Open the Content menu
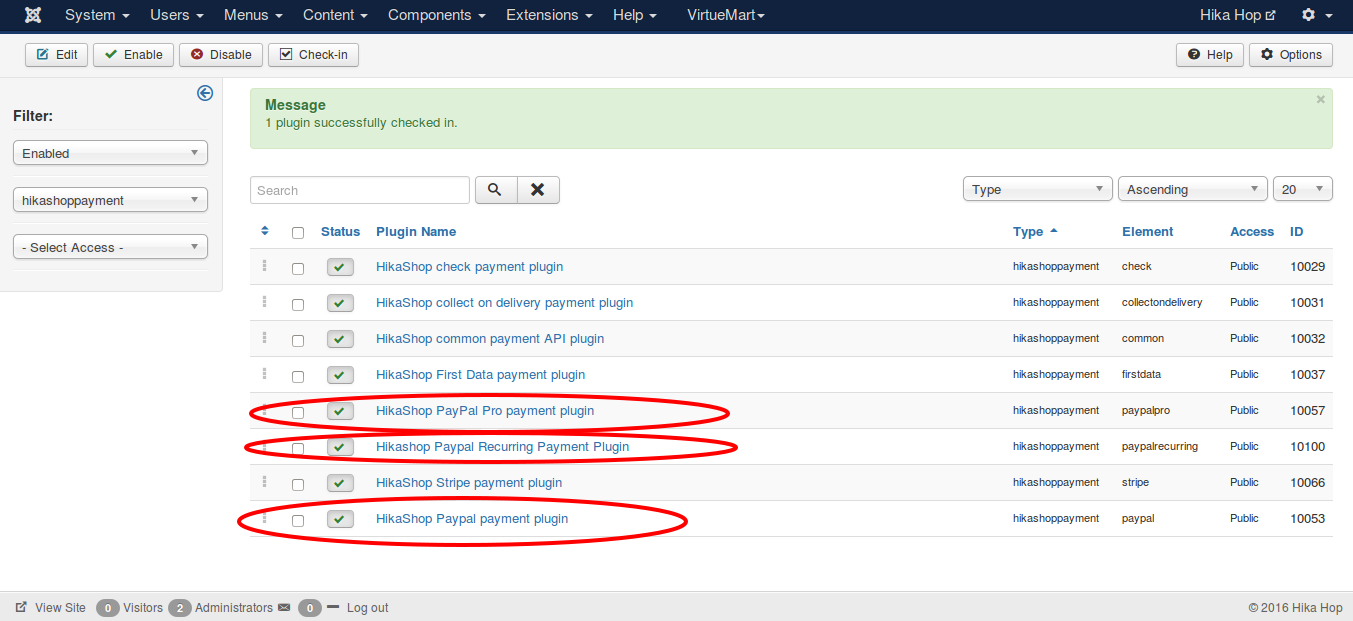1353x621 pixels. (335, 15)
